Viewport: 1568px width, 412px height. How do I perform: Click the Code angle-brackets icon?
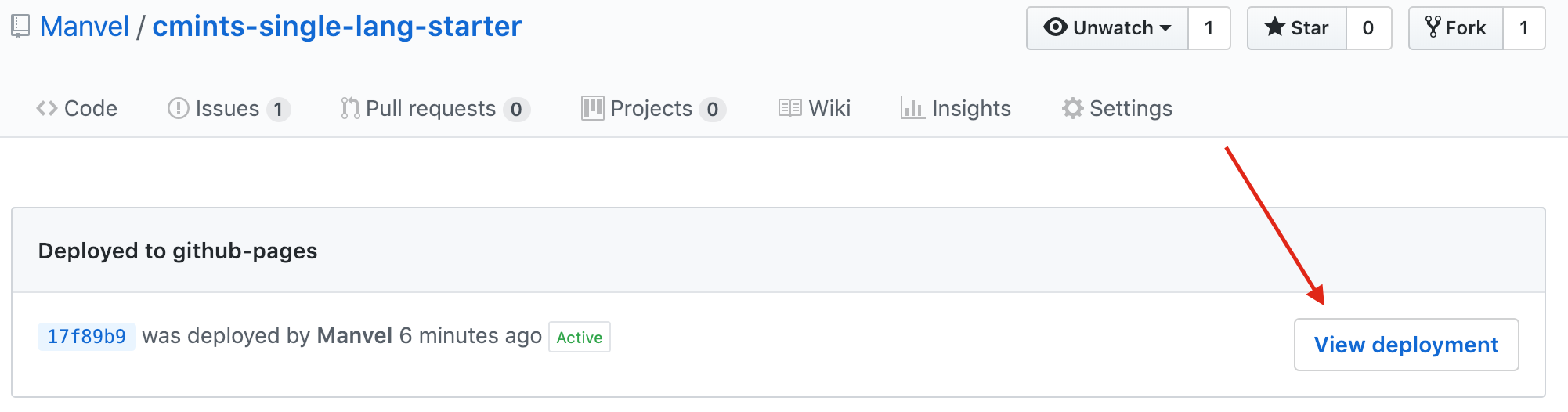coord(47,108)
